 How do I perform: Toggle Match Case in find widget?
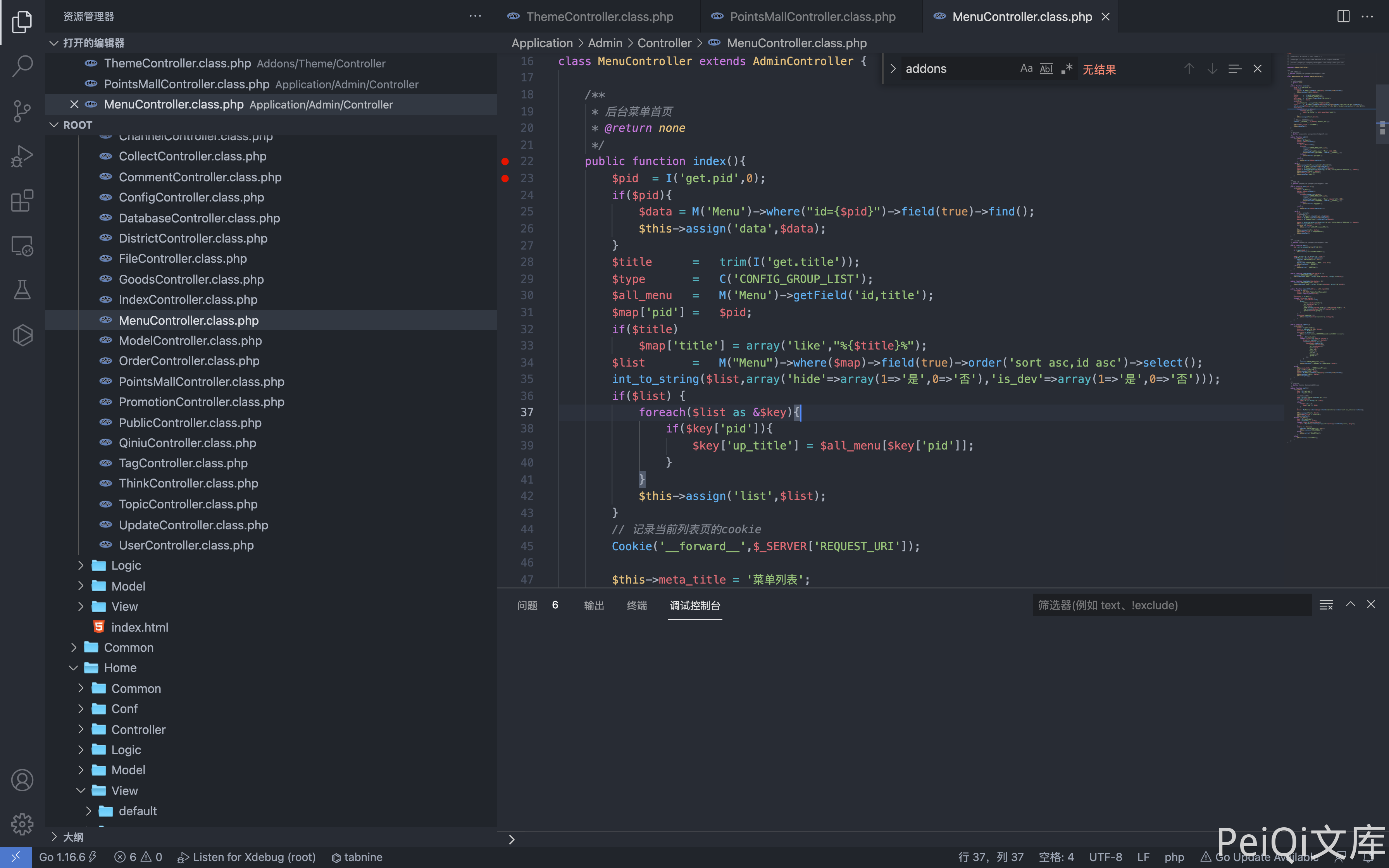(1026, 69)
